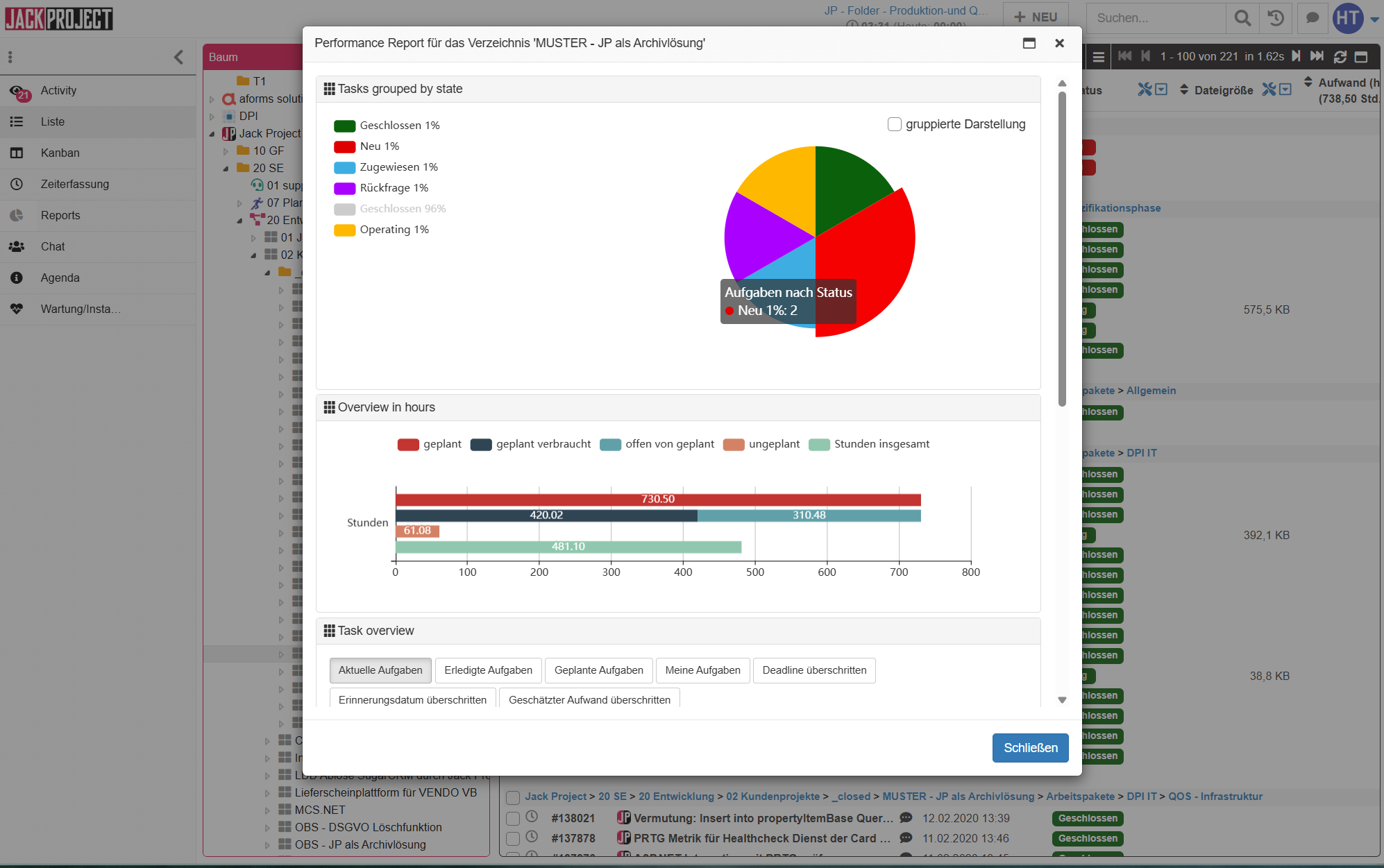Enable gruppierte Darstellung checkbox
1384x868 pixels.
(x=895, y=124)
